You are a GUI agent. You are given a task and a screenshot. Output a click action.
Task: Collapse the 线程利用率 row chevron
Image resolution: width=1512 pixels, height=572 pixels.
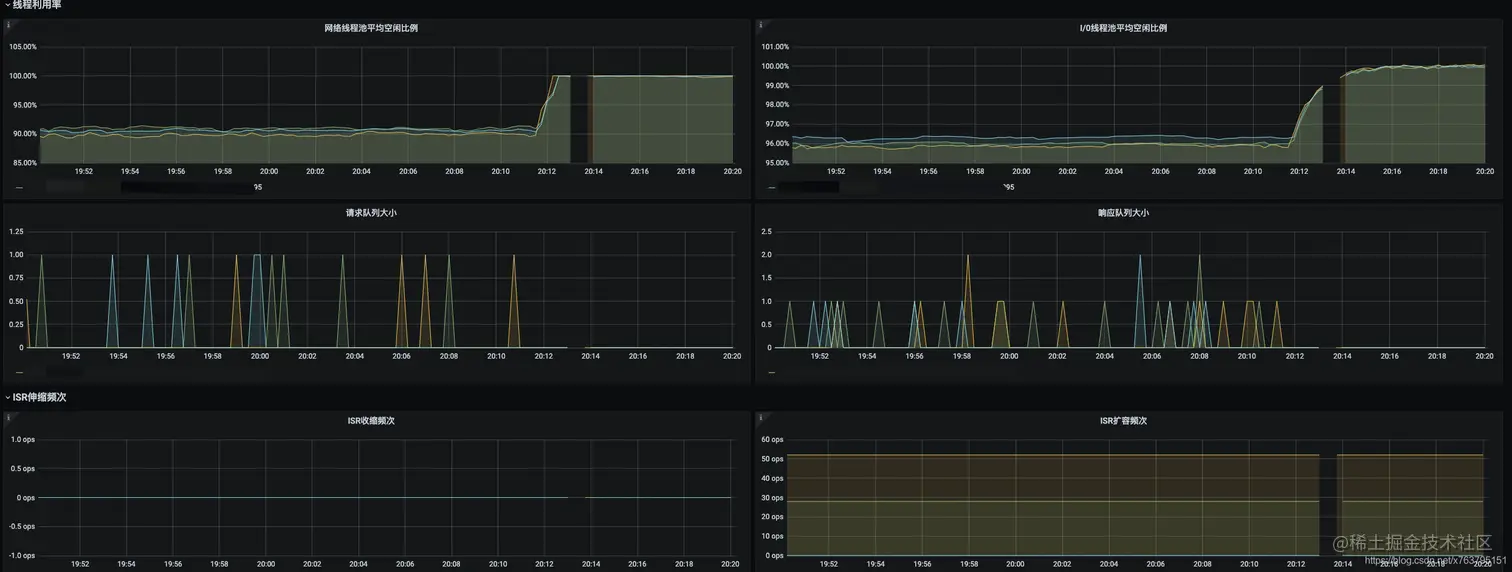point(7,5)
